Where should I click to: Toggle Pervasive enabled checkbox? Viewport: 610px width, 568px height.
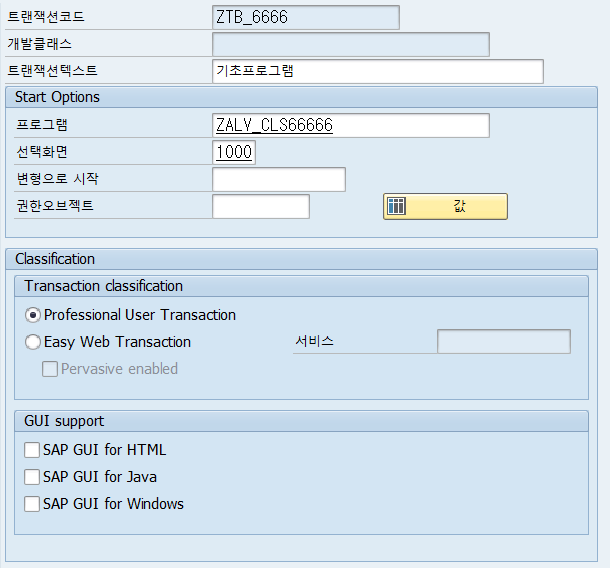tap(50, 369)
